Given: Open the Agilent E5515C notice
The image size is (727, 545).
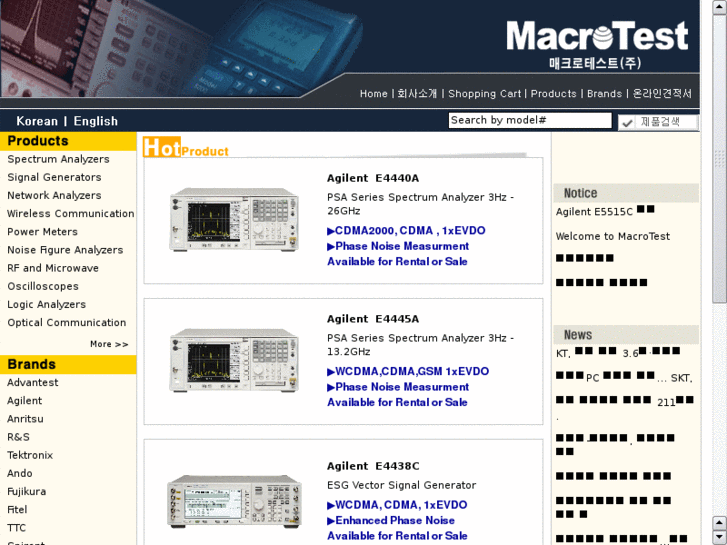Looking at the screenshot, I should [605, 211].
